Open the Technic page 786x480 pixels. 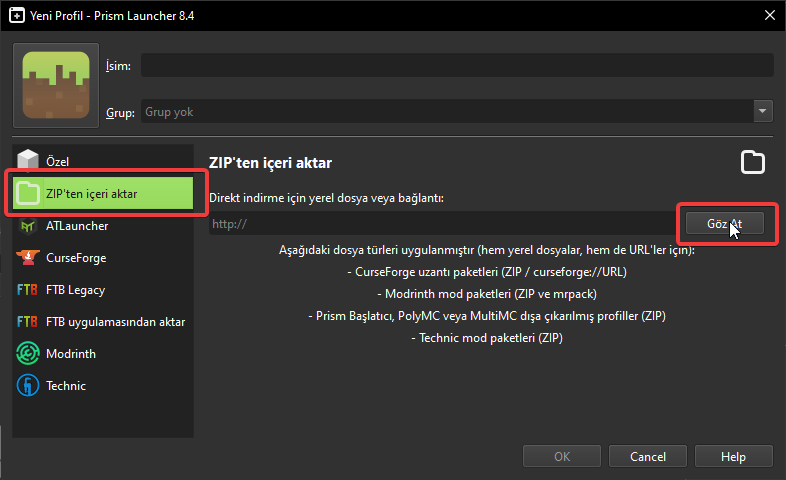(x=103, y=385)
